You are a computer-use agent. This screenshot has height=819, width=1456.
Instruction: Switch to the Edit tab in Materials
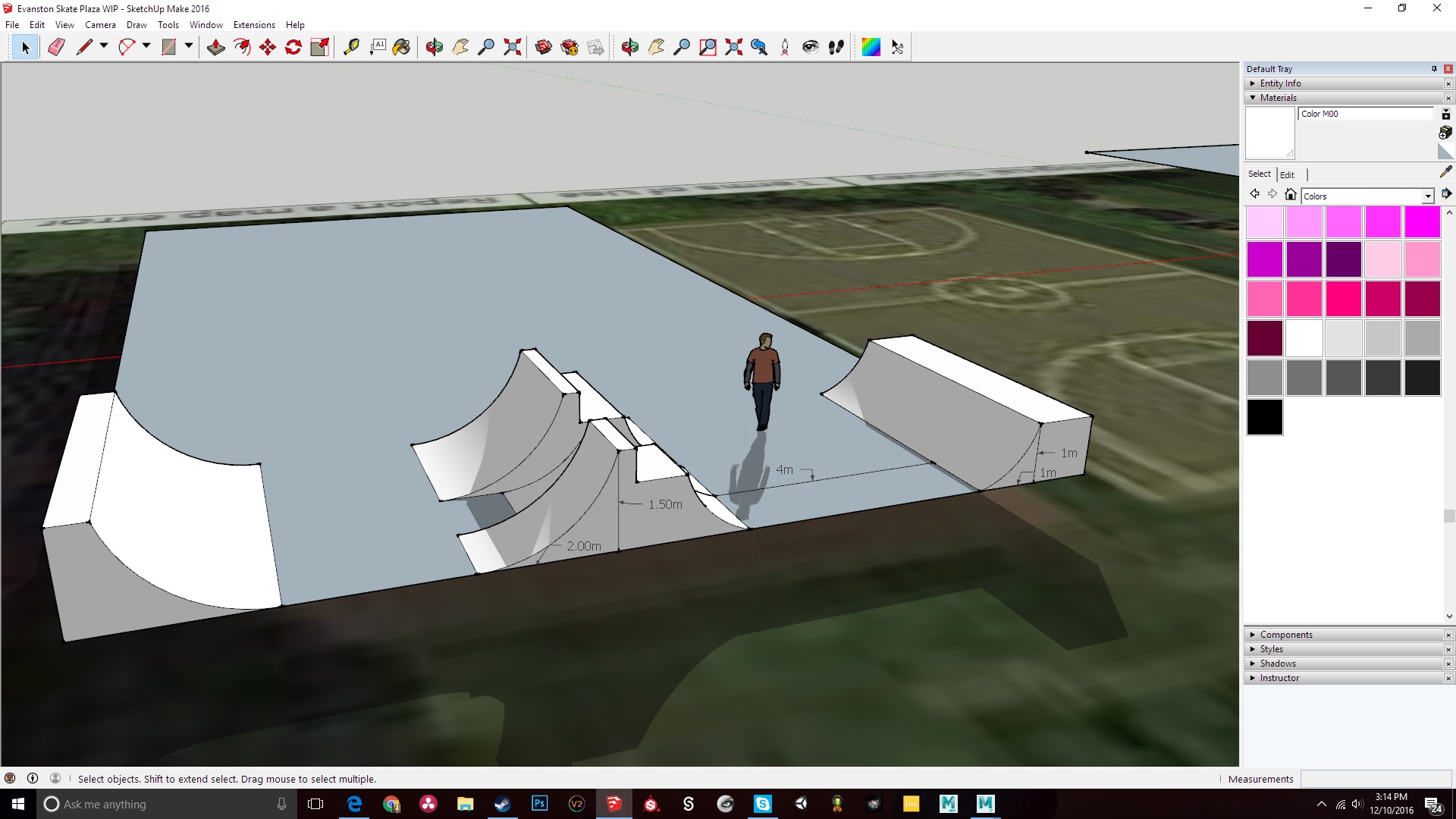click(x=1287, y=175)
